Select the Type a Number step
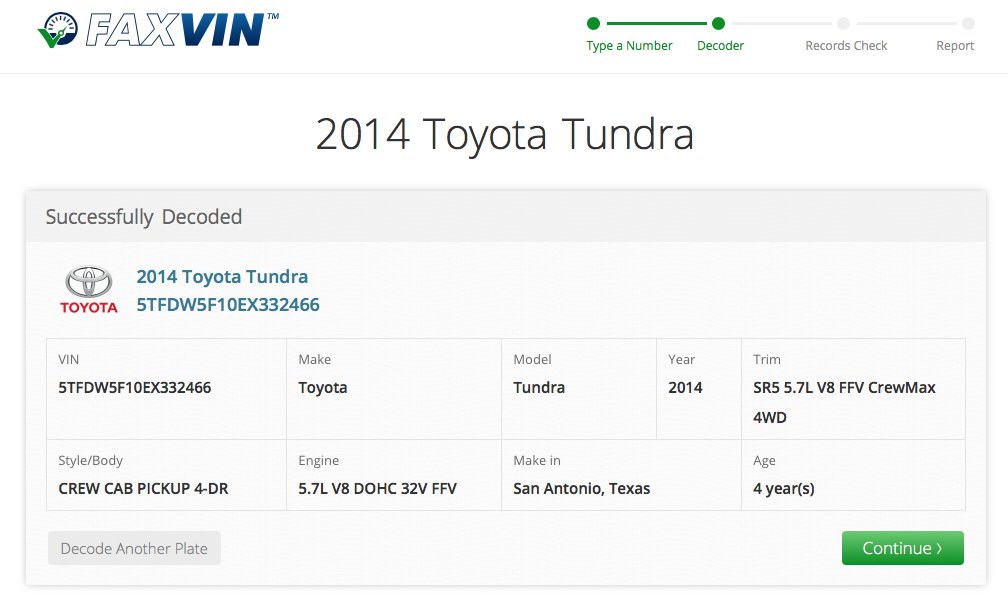Image resolution: width=1008 pixels, height=615 pixels. tap(629, 46)
